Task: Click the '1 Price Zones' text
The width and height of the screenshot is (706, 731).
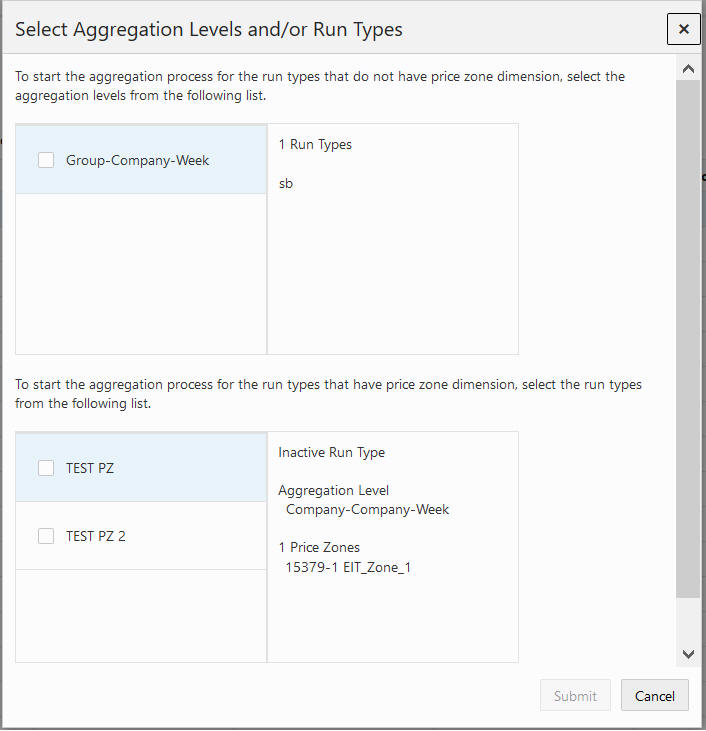Action: tap(319, 547)
